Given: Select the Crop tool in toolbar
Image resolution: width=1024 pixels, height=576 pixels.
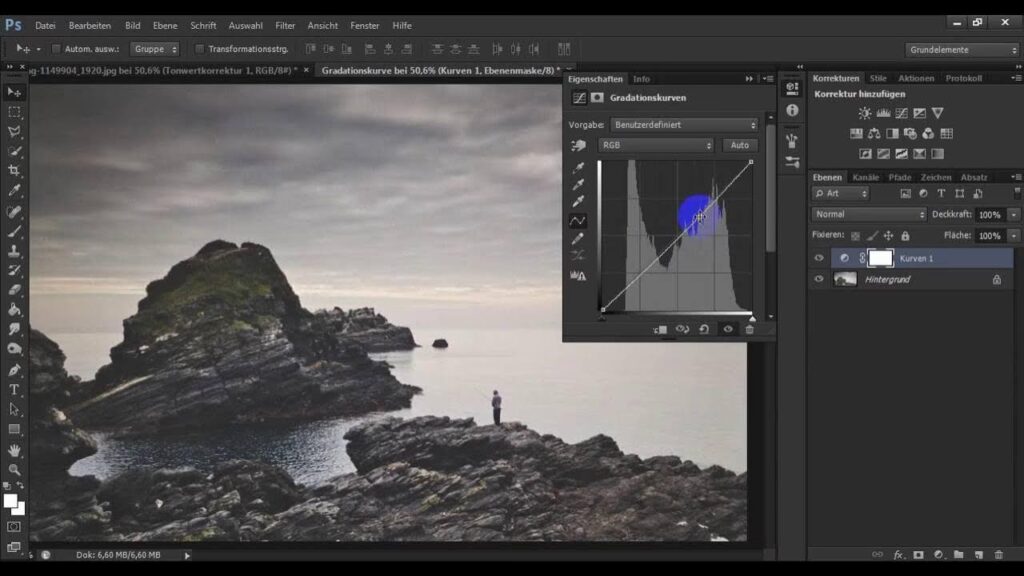Looking at the screenshot, I should point(14,171).
